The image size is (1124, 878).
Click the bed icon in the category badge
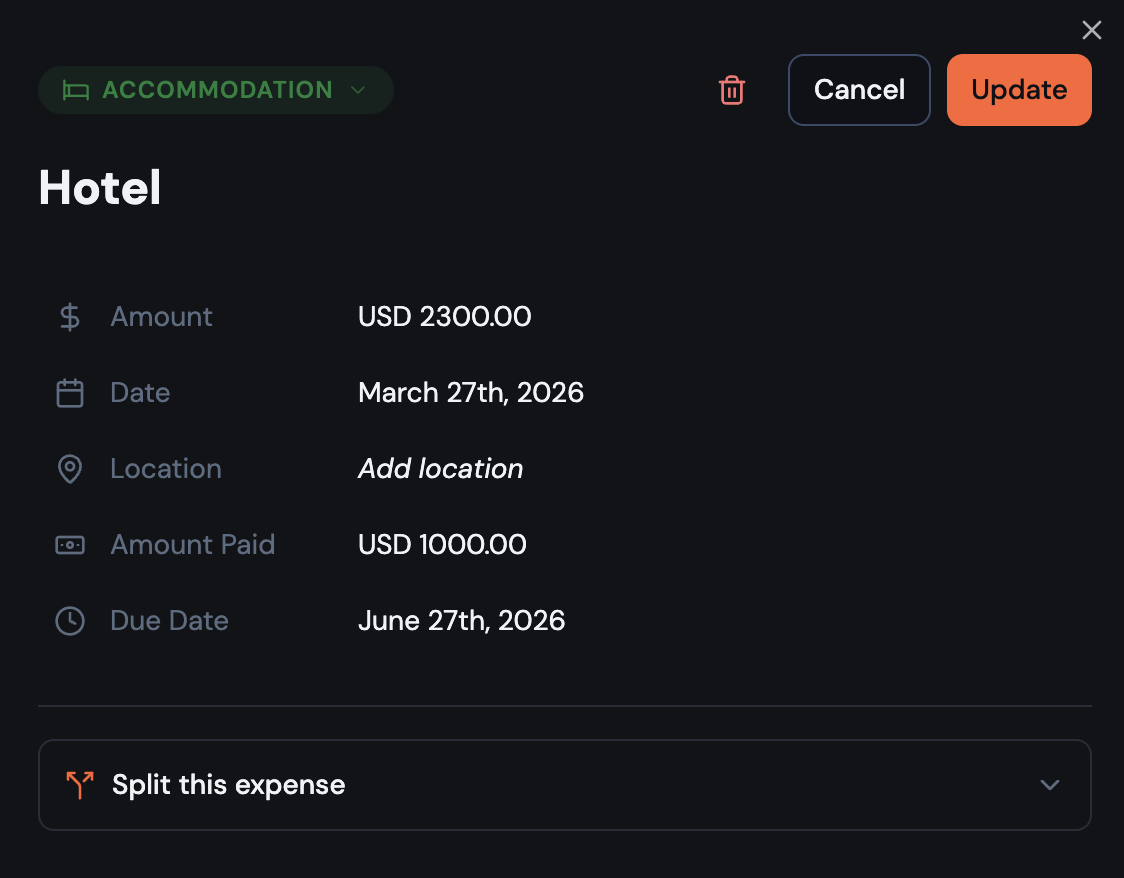[x=75, y=90]
